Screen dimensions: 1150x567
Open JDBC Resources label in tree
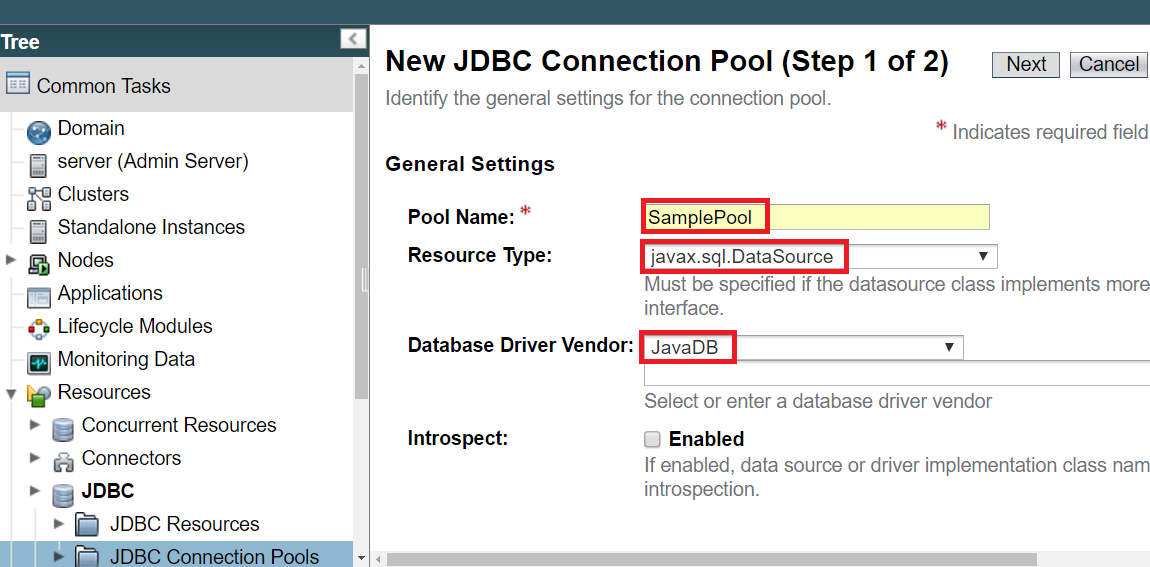[185, 524]
